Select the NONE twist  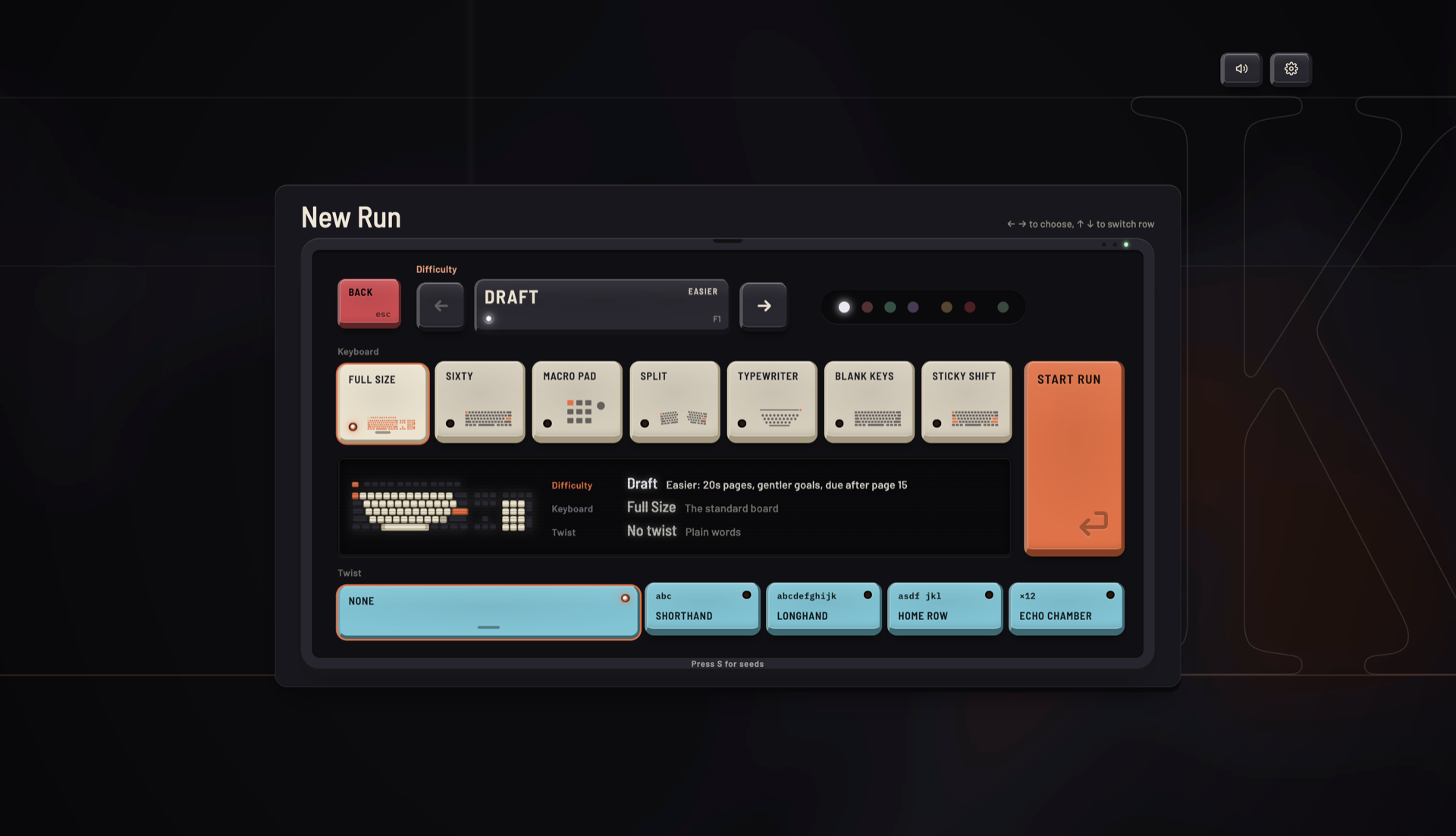point(489,611)
